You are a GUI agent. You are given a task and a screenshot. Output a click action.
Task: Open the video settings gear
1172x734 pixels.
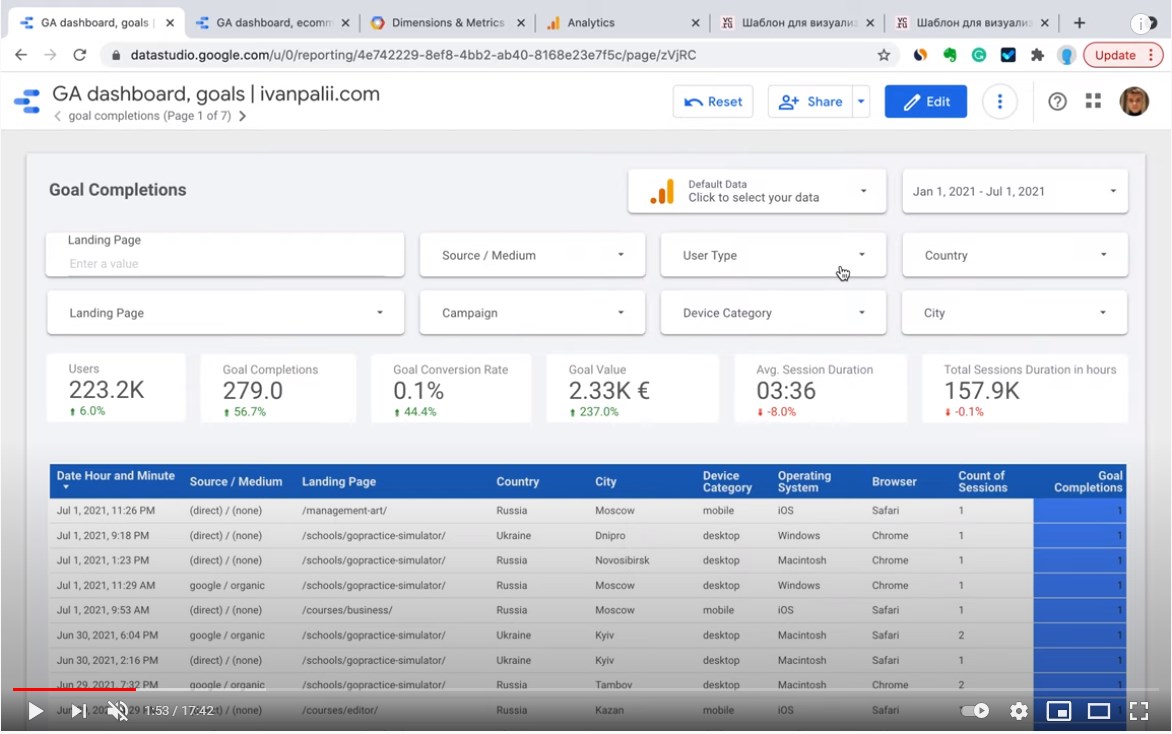tap(1018, 711)
